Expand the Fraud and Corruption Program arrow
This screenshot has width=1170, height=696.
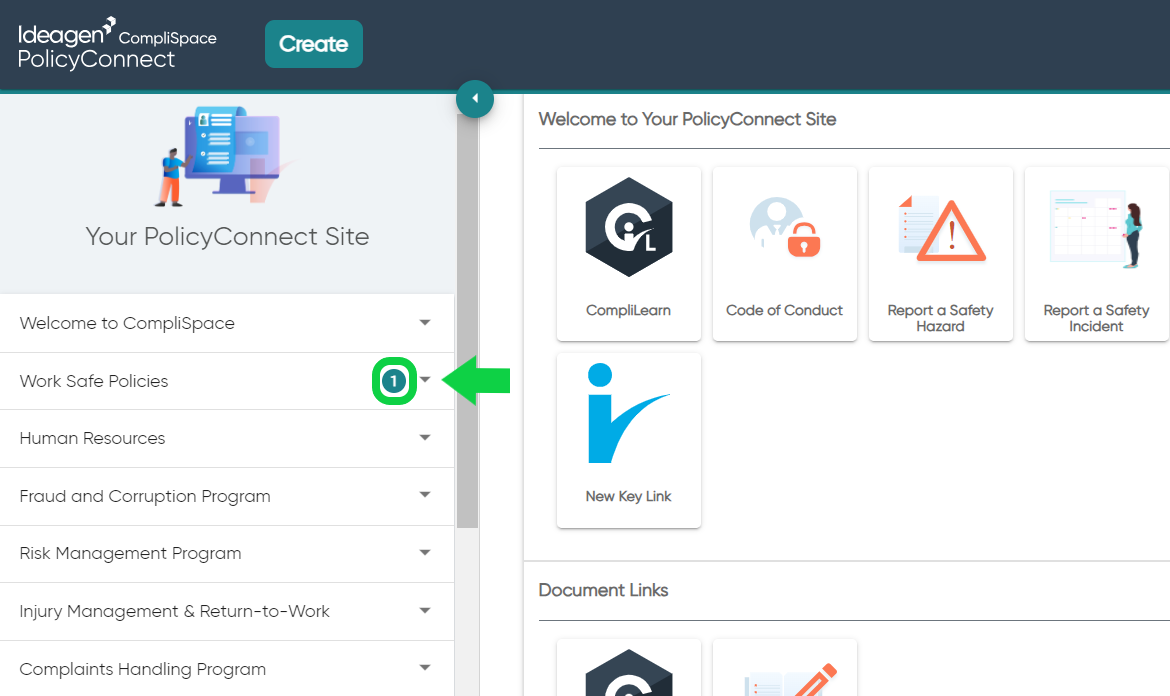point(425,495)
